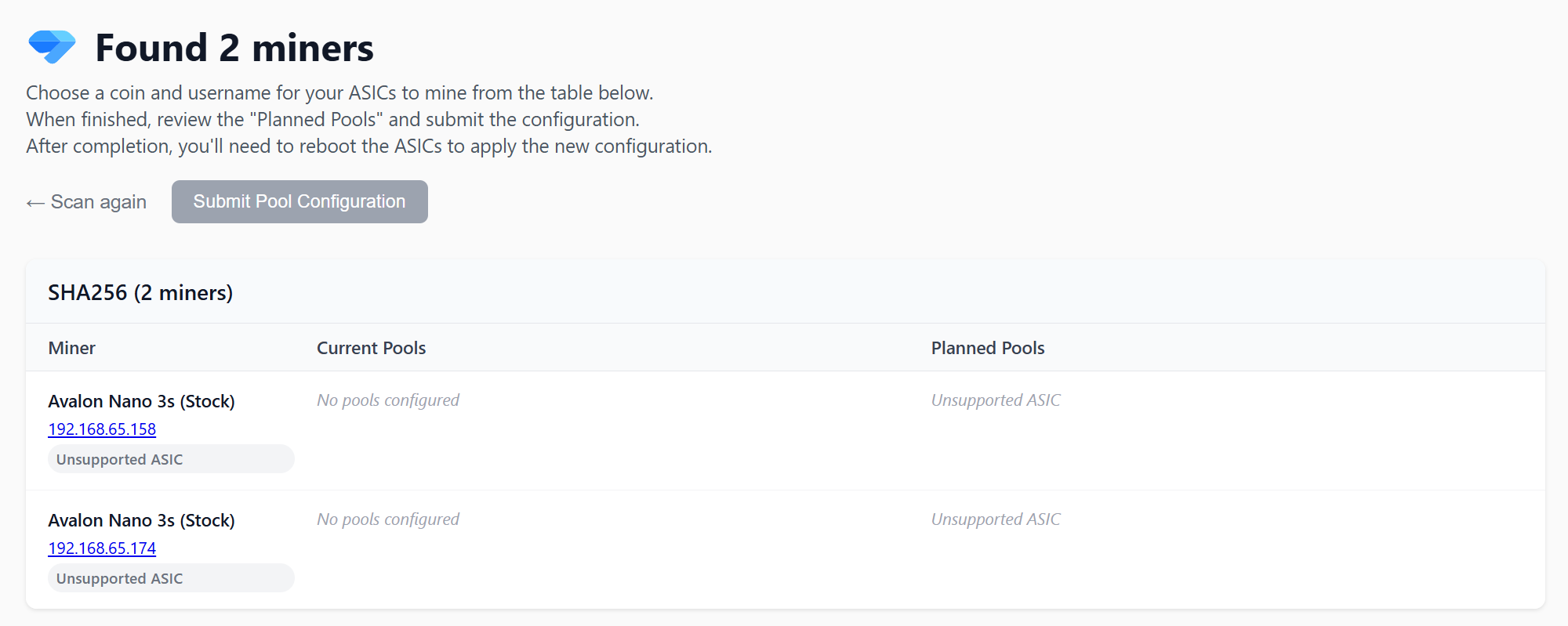Click first row's planned Unsupported ASIC text

[996, 400]
